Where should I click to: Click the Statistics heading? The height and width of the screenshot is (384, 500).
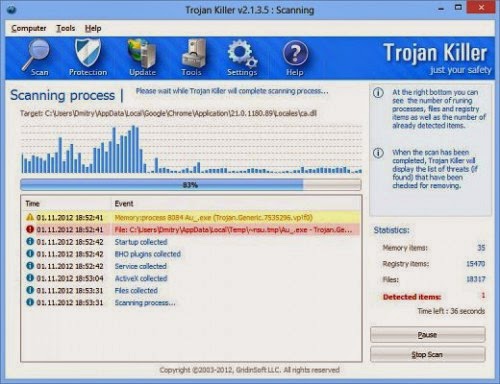pos(391,230)
